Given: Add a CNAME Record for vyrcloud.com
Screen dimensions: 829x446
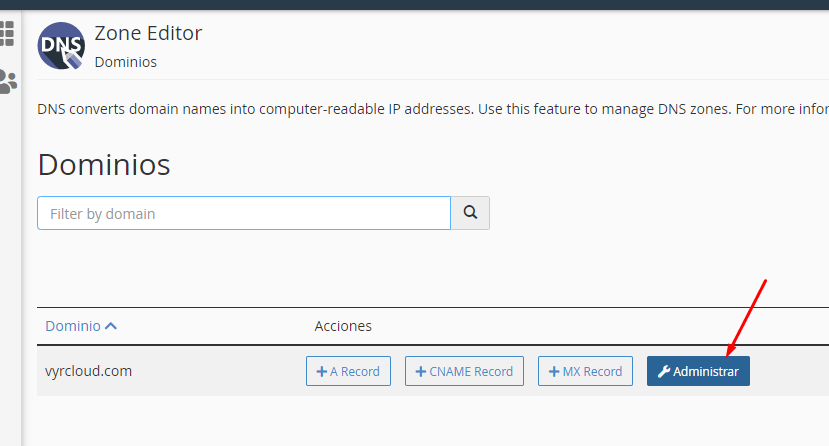Looking at the screenshot, I should 463,371.
